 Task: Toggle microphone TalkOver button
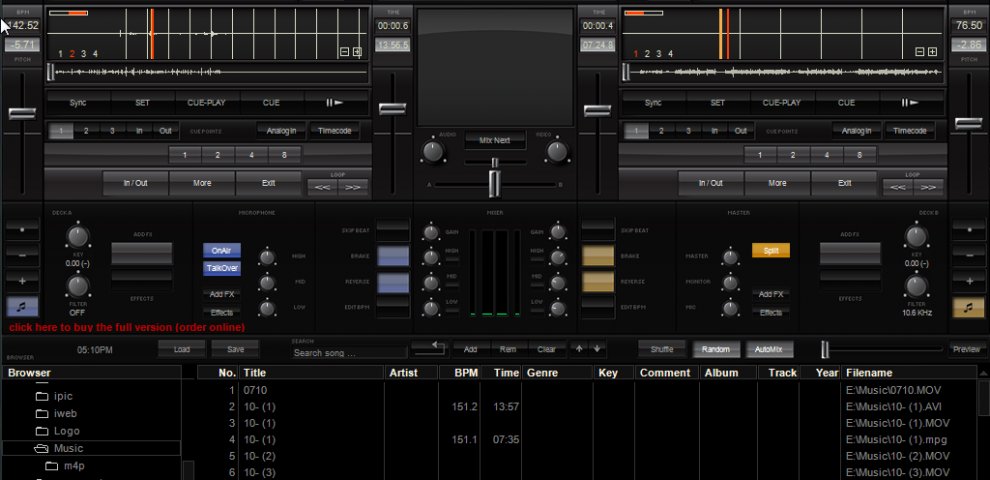point(222,268)
